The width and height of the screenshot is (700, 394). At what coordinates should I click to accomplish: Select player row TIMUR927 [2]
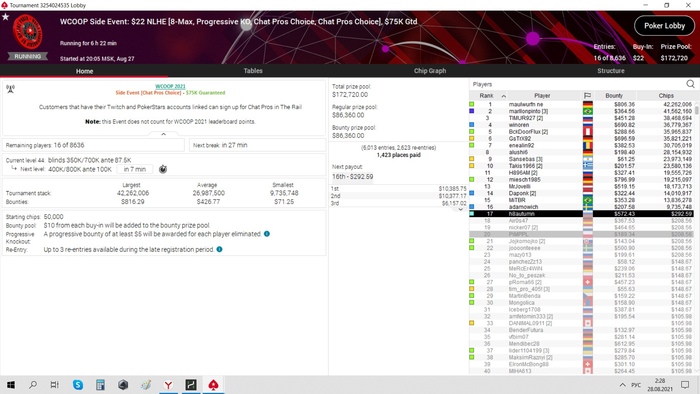(581, 118)
